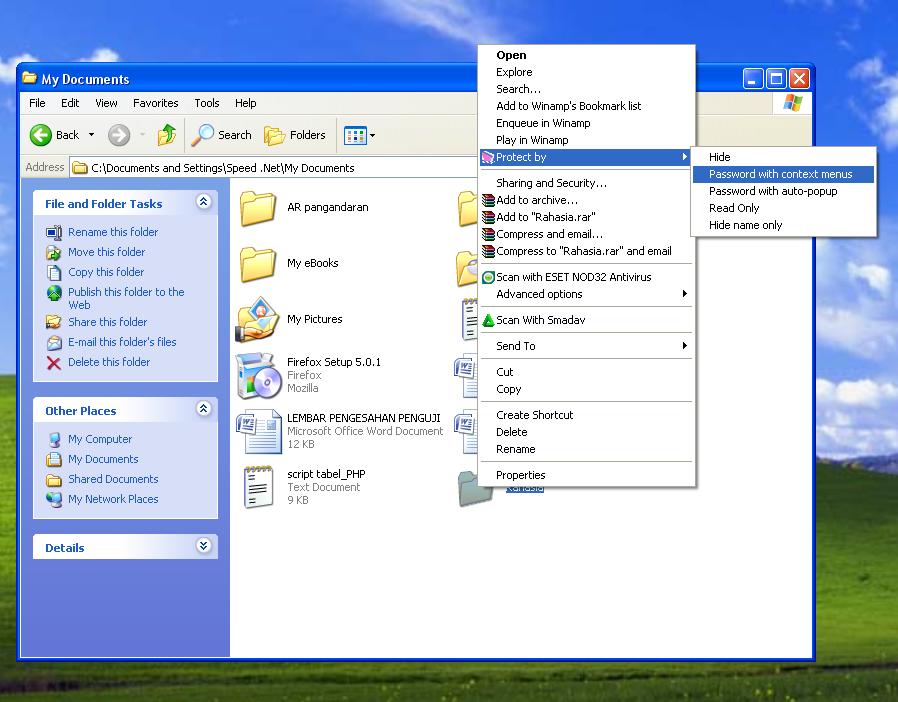Select the AR pangandaran folder icon
Screen dimensions: 898x702
pos(258,208)
